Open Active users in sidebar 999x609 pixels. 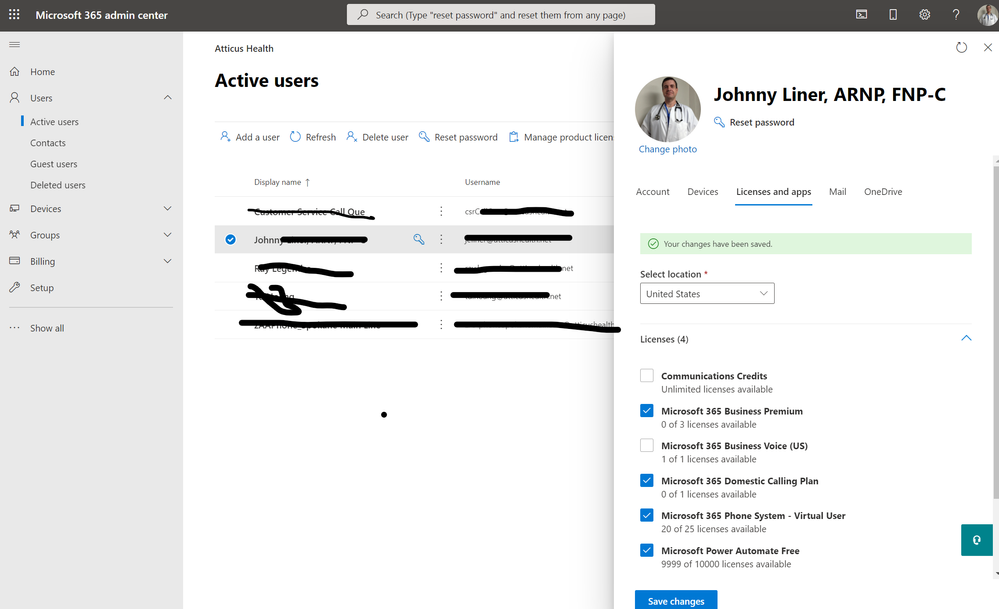(x=54, y=122)
